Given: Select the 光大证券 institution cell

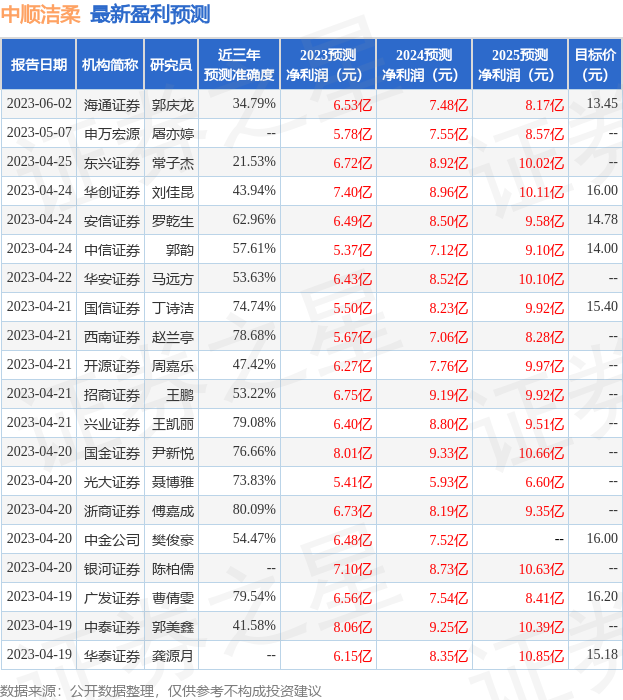Looking at the screenshot, I should pos(112,483).
